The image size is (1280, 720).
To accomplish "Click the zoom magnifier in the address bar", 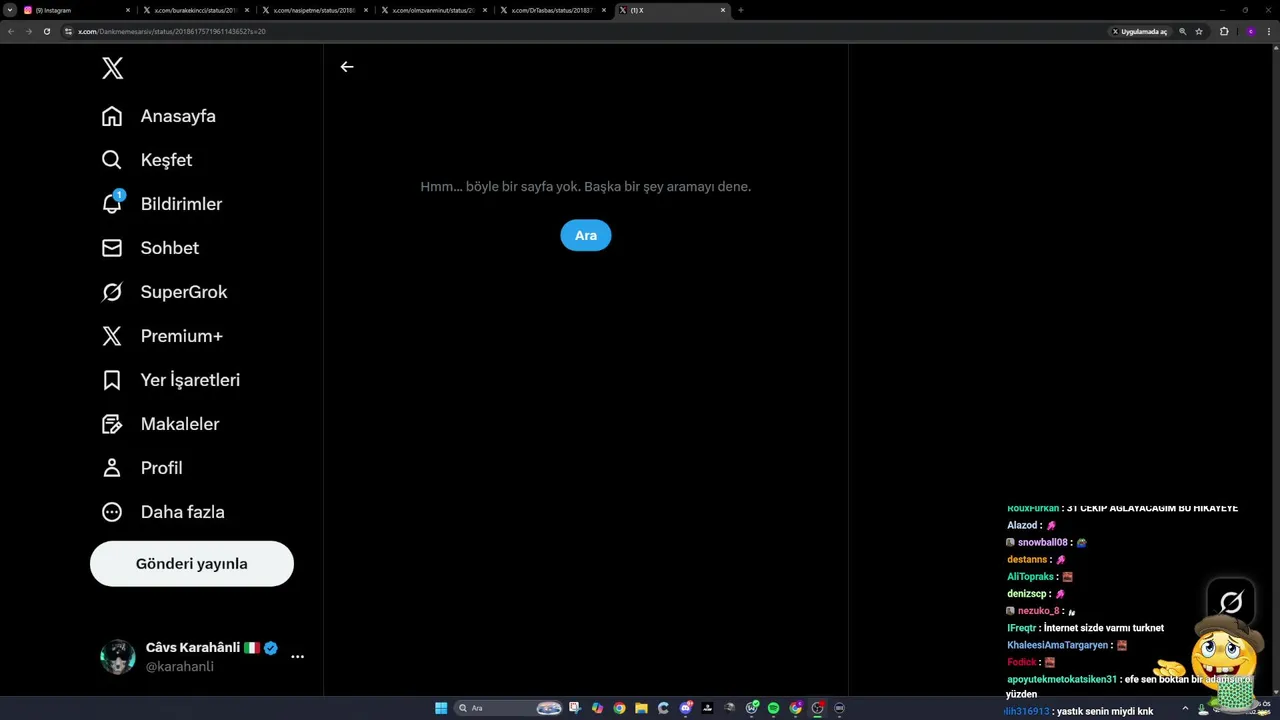I will tap(1183, 31).
